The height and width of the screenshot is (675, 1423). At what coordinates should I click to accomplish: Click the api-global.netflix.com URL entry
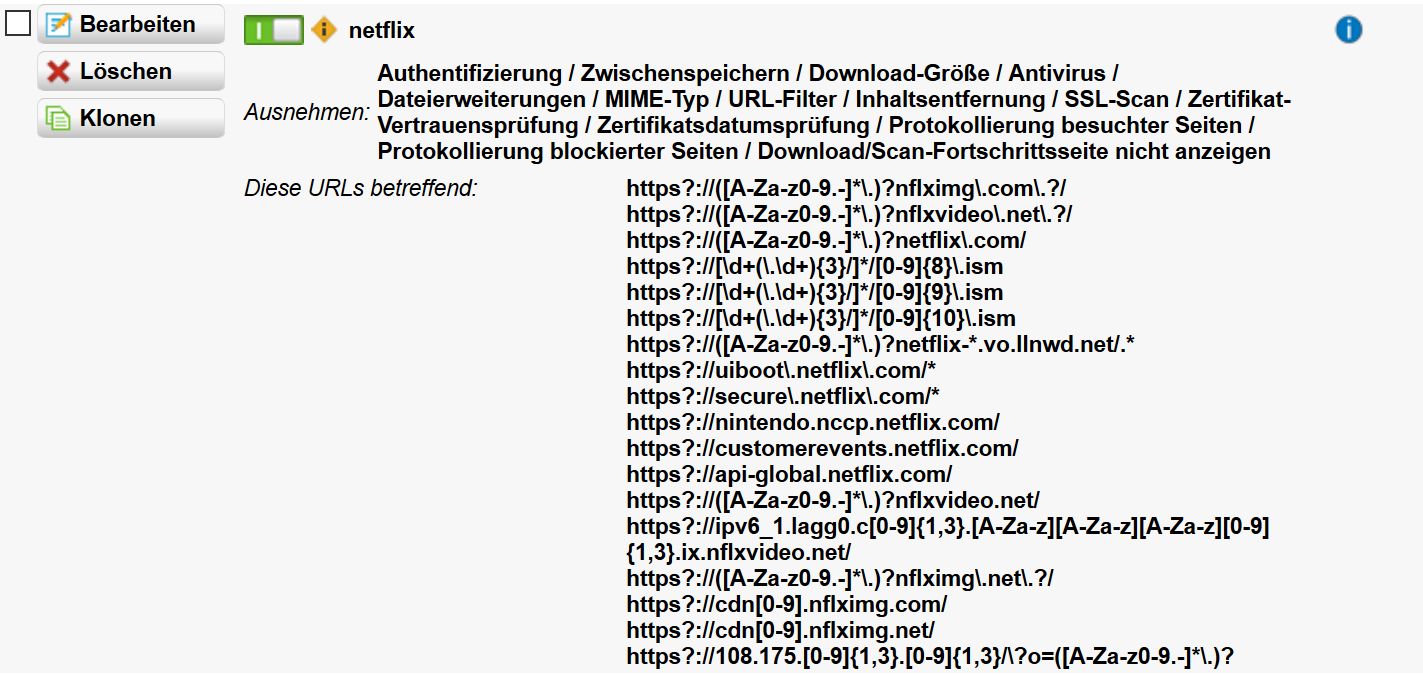click(x=789, y=474)
